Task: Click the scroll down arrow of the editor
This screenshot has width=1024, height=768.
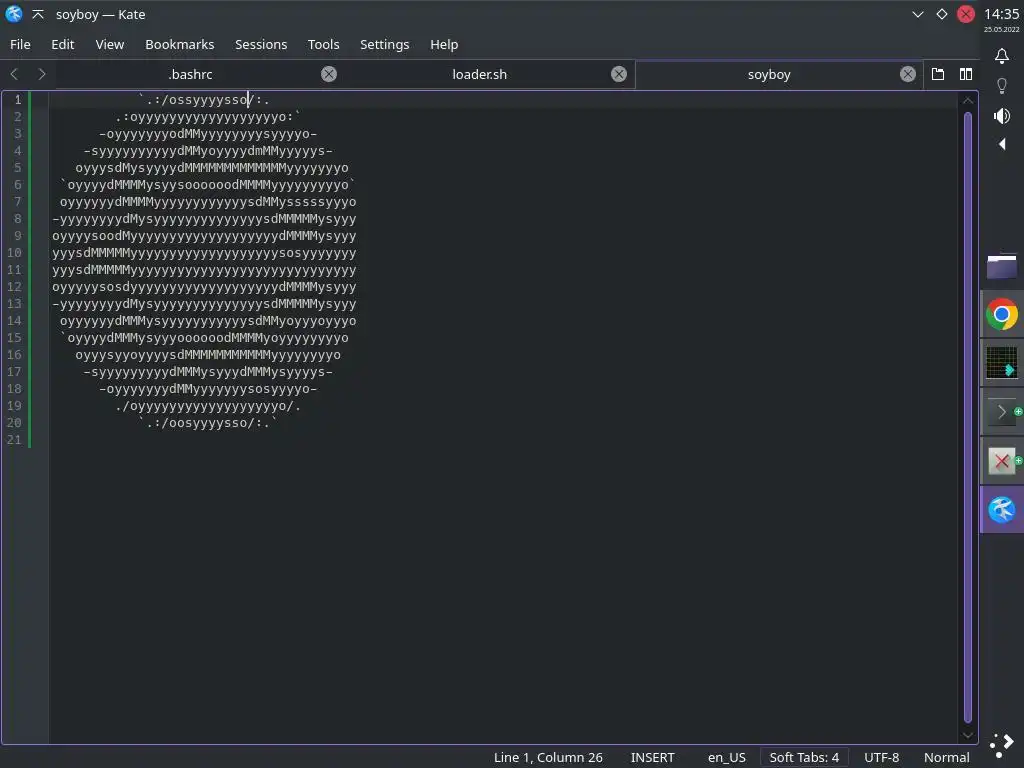Action: [x=968, y=735]
